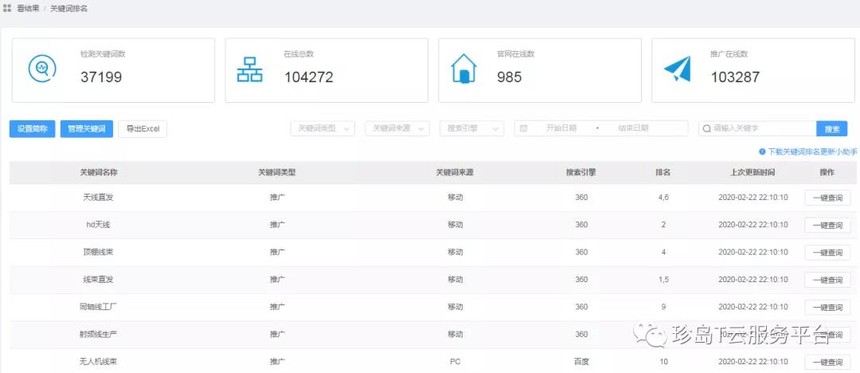The width and height of the screenshot is (860, 373).
Task: Click rank 1,5 in the 线束直发 row
Action: click(x=663, y=280)
